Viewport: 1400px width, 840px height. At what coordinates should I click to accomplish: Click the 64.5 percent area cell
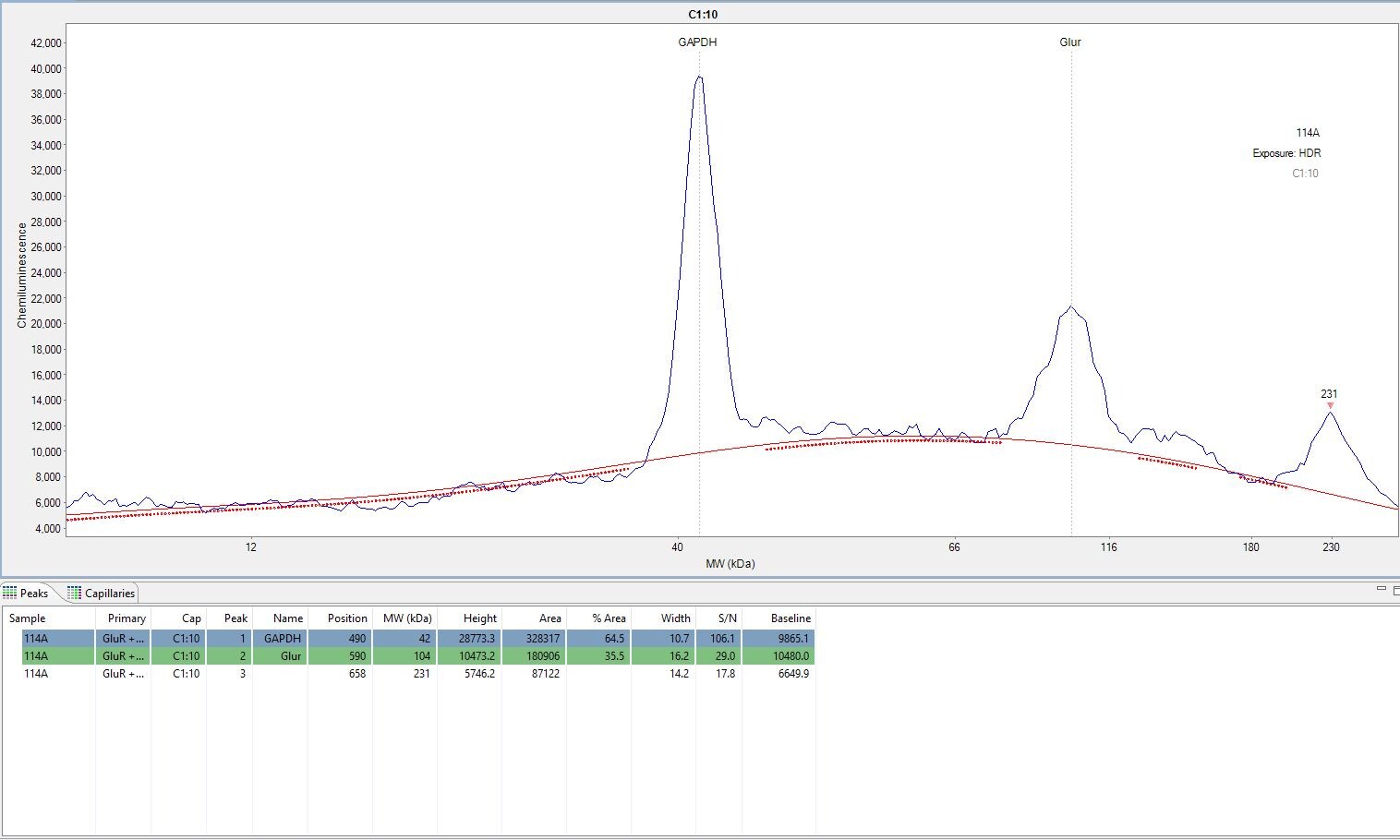(x=598, y=638)
